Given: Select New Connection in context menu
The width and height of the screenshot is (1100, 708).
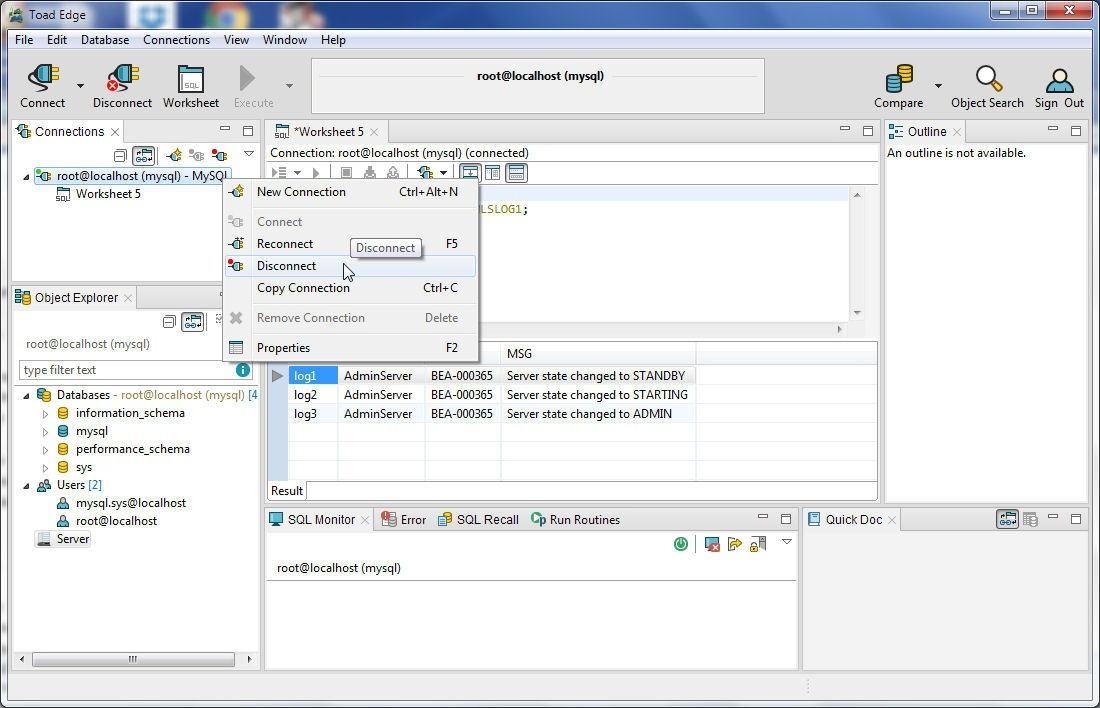Looking at the screenshot, I should coord(350,192).
